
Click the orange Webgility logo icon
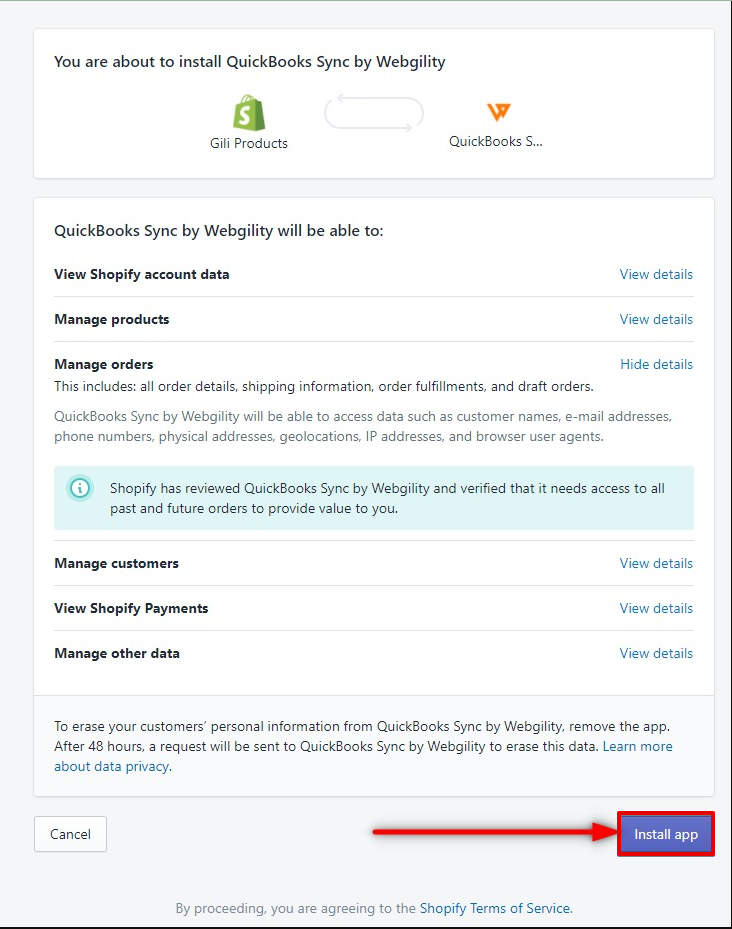(x=498, y=111)
